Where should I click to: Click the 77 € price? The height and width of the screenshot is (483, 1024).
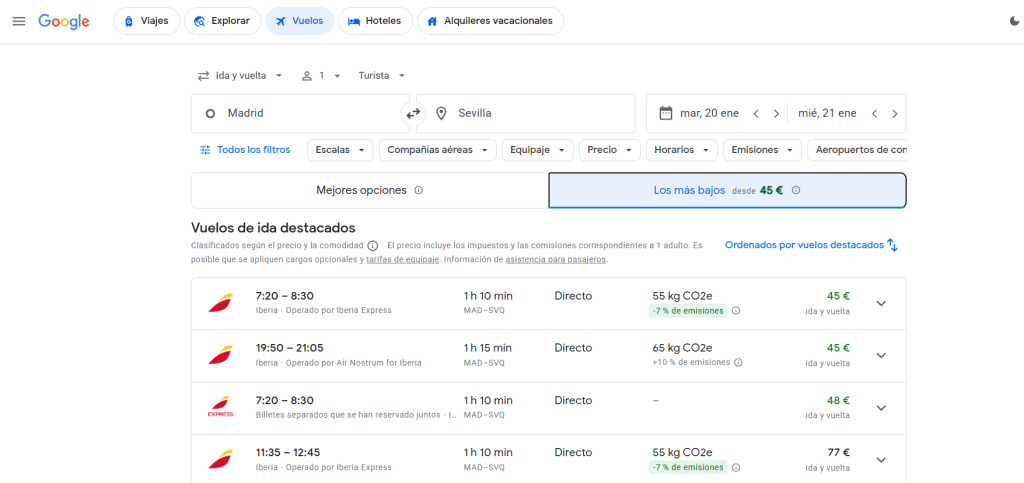[x=839, y=452]
